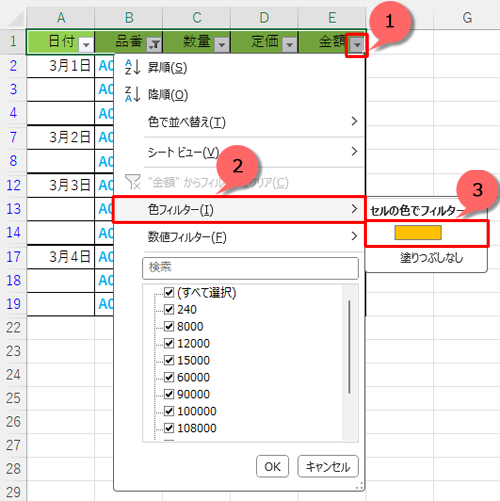Uncheck the 15000 value checkbox
This screenshot has height=501, width=500.
tap(169, 360)
